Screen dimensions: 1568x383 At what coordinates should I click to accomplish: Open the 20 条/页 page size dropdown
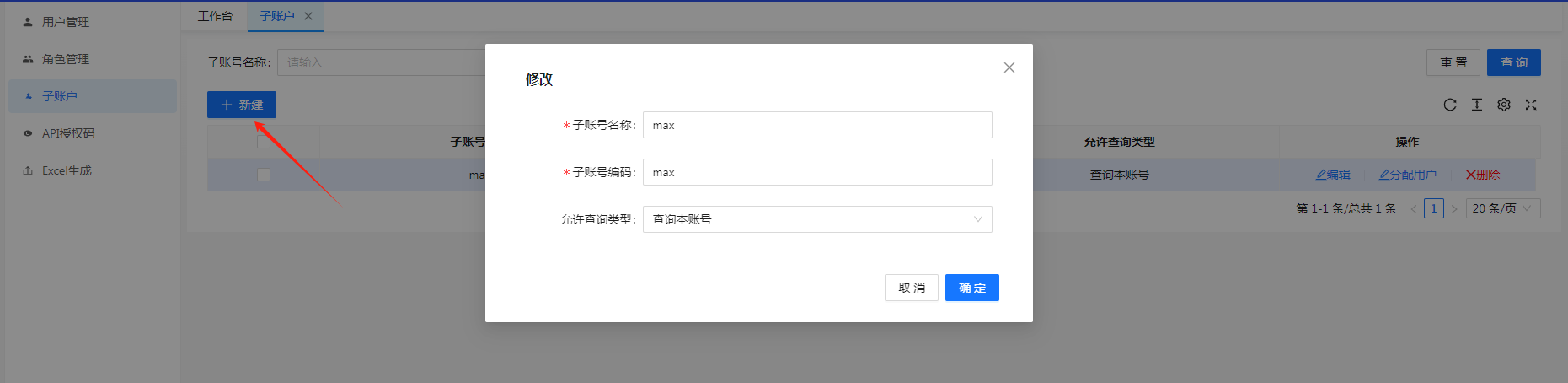pos(1502,208)
